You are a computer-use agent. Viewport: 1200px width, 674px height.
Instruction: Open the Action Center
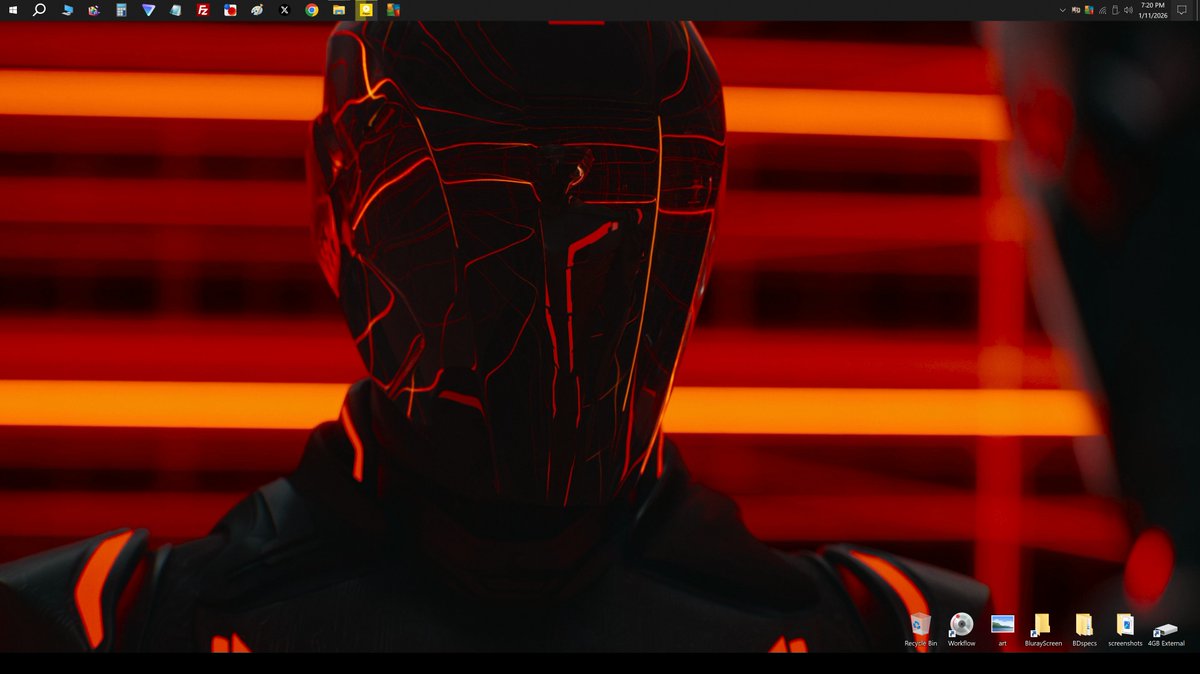(1180, 10)
